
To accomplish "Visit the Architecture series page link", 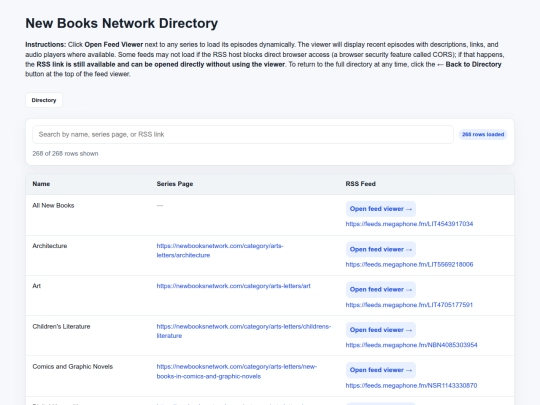I will pos(220,250).
